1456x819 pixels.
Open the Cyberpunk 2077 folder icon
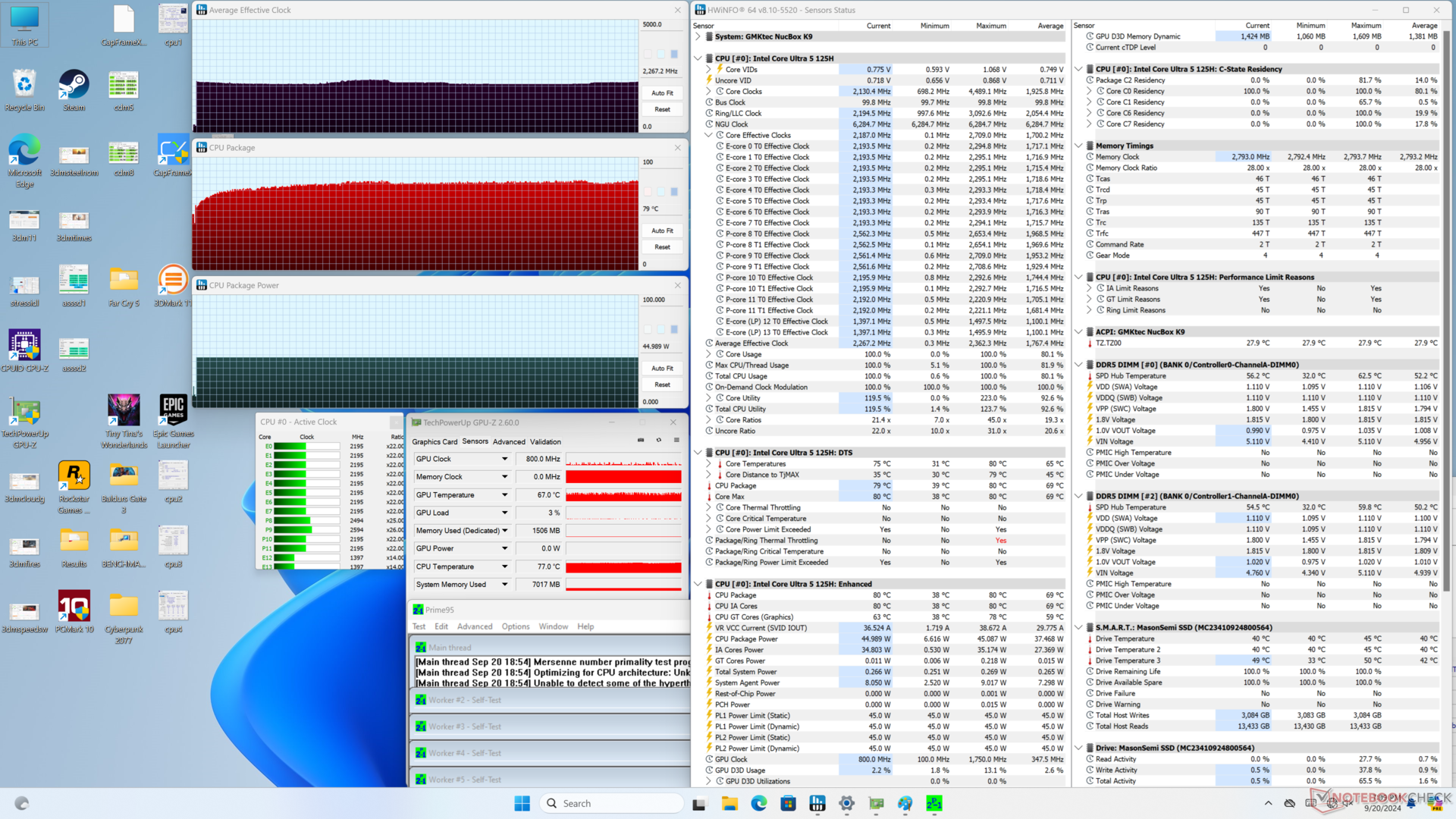pyautogui.click(x=124, y=617)
